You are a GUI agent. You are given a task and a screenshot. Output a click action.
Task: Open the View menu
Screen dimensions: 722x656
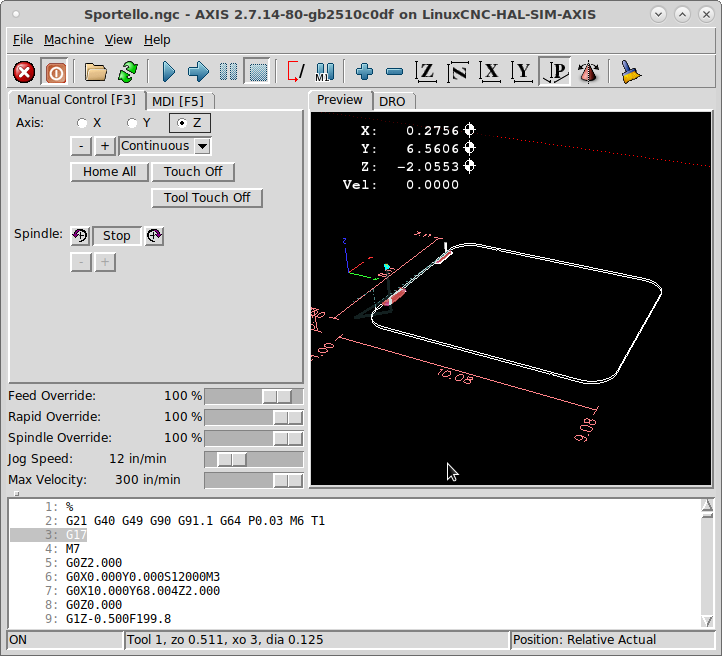[118, 40]
